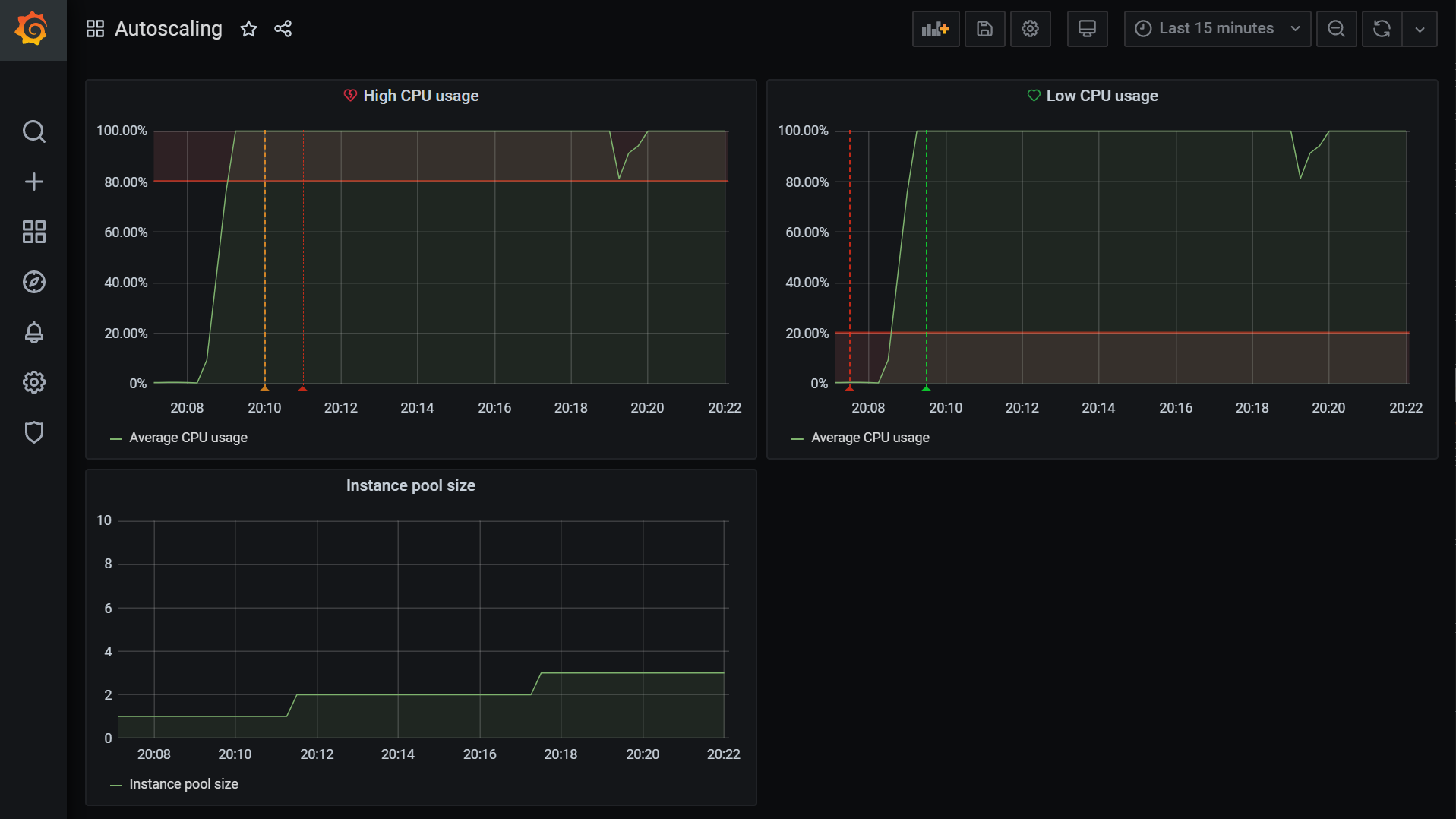Cycle view mode with monitor icon
1456x819 pixels.
pyautogui.click(x=1087, y=29)
